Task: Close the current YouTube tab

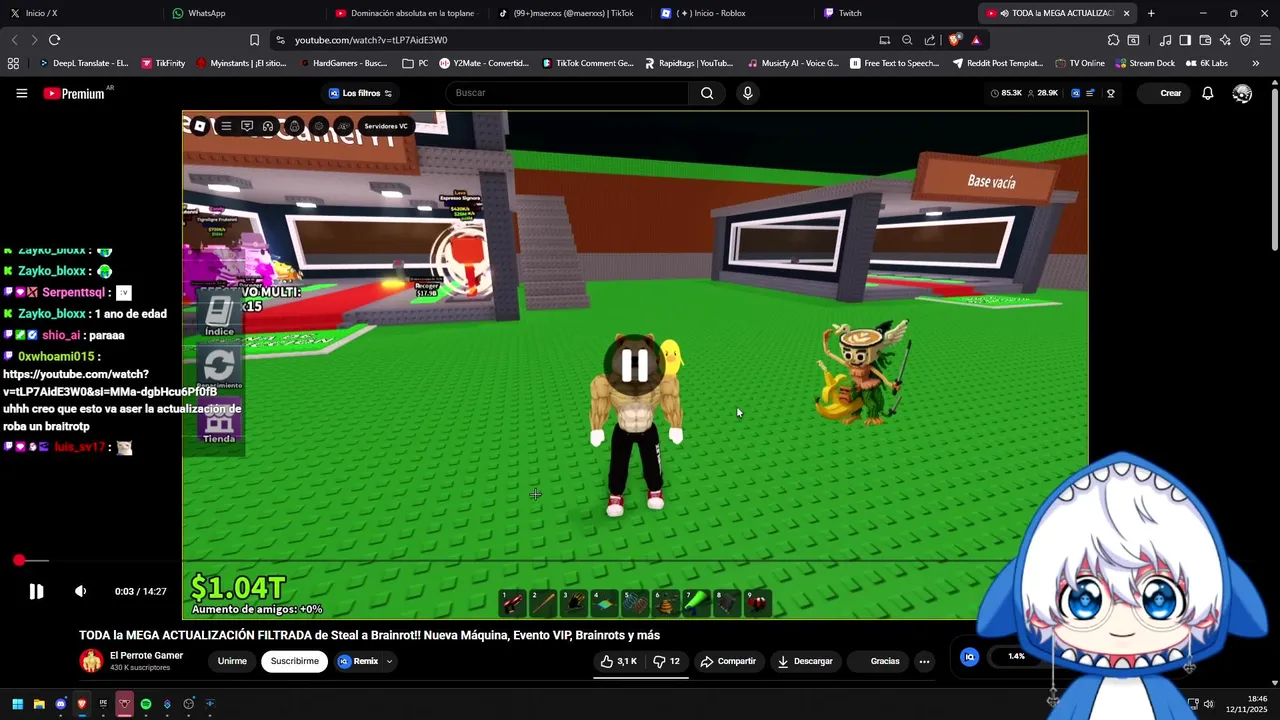Action: pyautogui.click(x=1127, y=13)
